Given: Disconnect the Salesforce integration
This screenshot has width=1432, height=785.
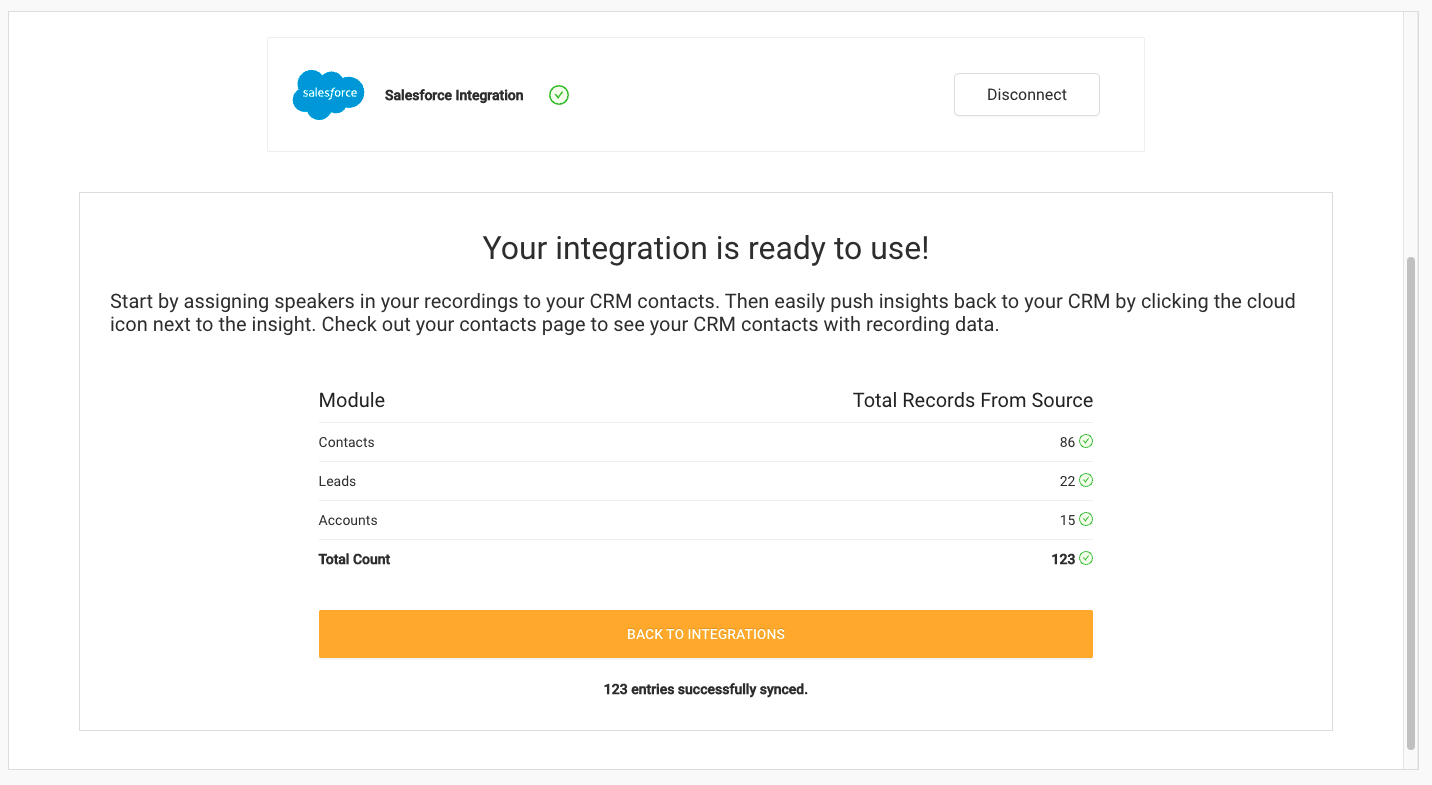Looking at the screenshot, I should pyautogui.click(x=1027, y=95).
